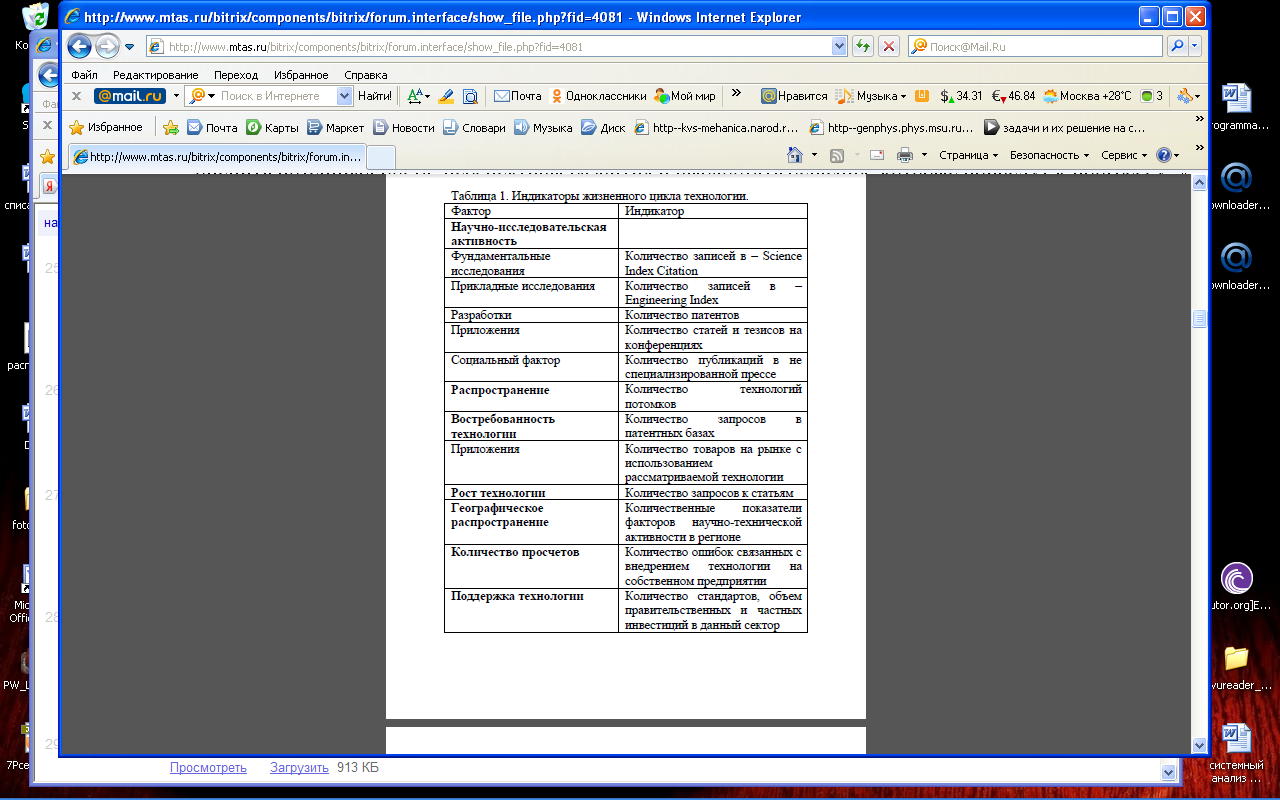Open the Справка menu
This screenshot has width=1280, height=800.
(x=365, y=75)
